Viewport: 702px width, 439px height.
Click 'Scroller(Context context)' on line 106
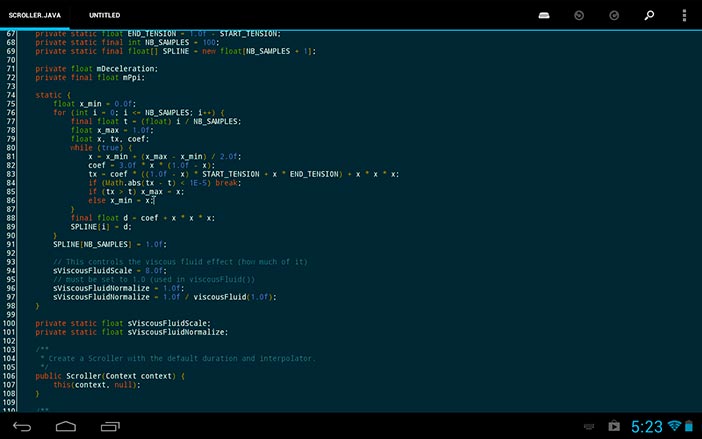[121, 376]
